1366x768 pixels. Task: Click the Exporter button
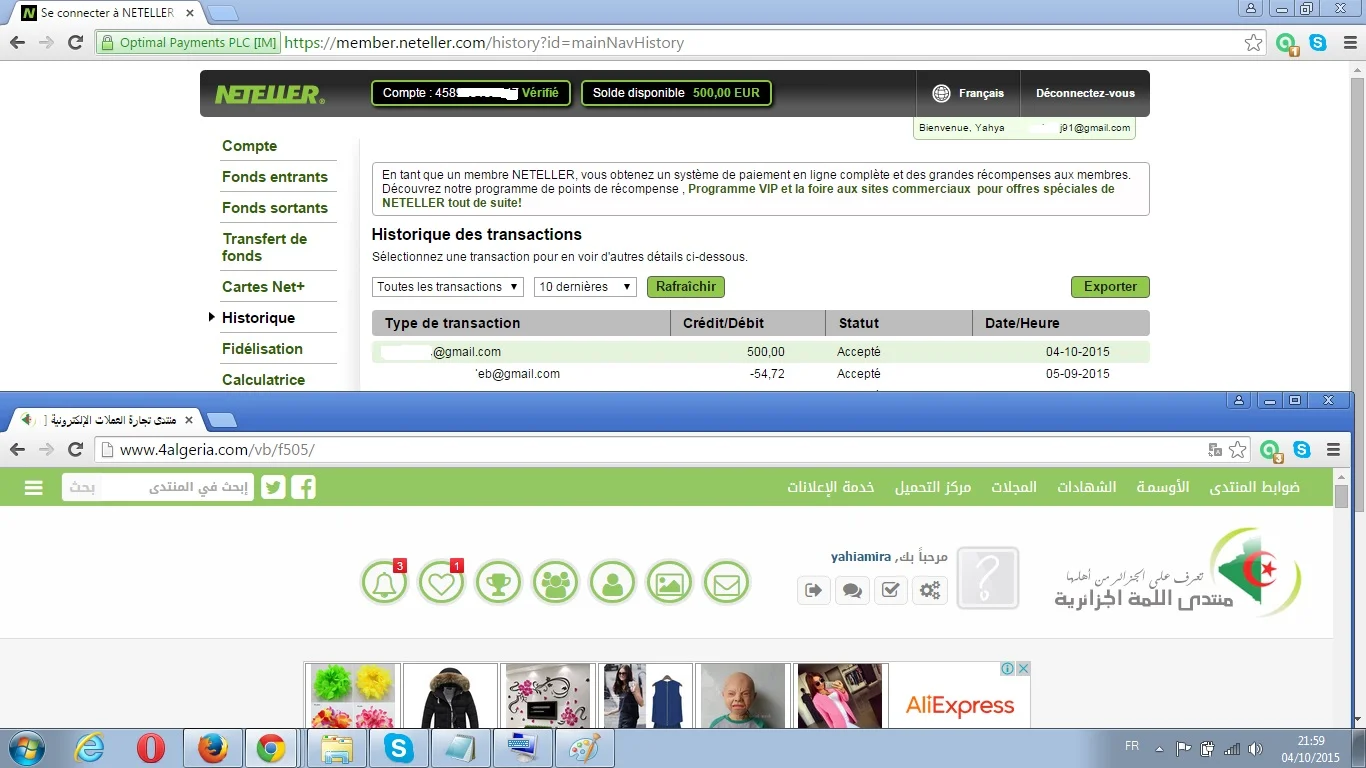1110,287
